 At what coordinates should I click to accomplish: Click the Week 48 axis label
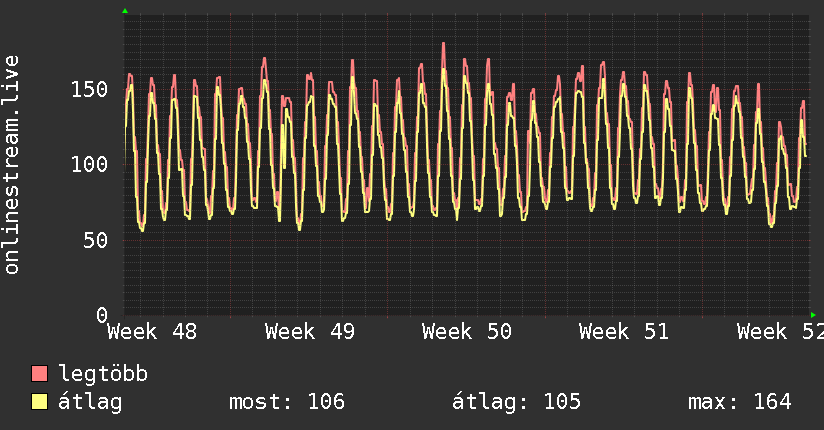point(152,332)
